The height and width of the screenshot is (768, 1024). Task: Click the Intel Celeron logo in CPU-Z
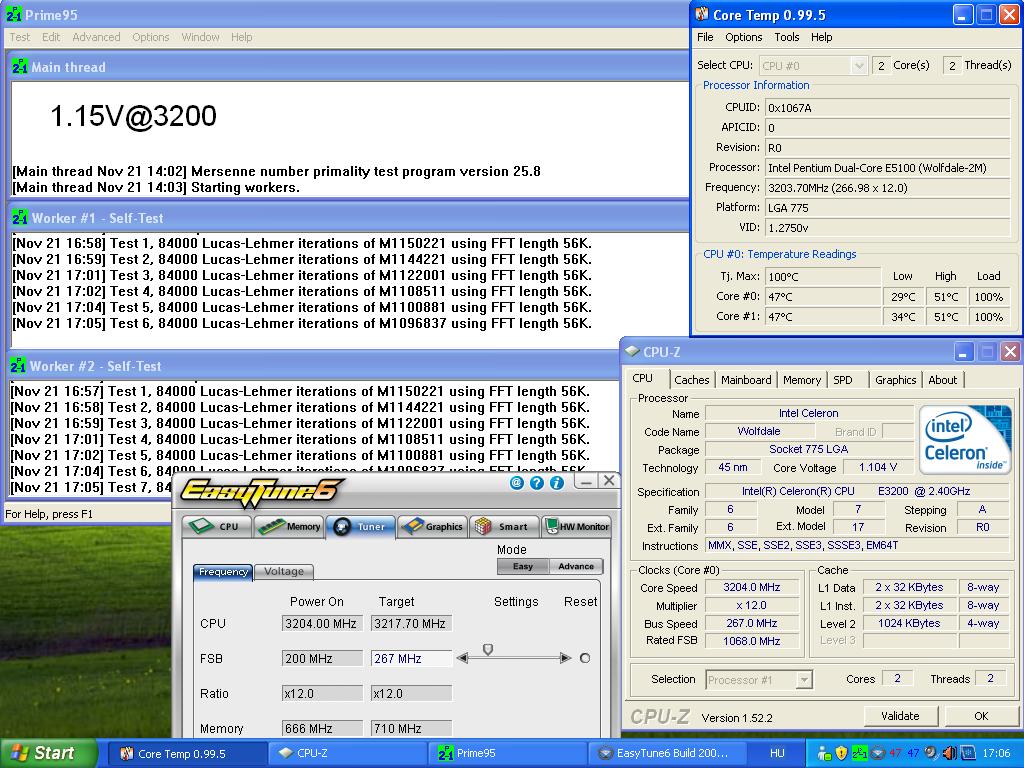pyautogui.click(x=965, y=439)
